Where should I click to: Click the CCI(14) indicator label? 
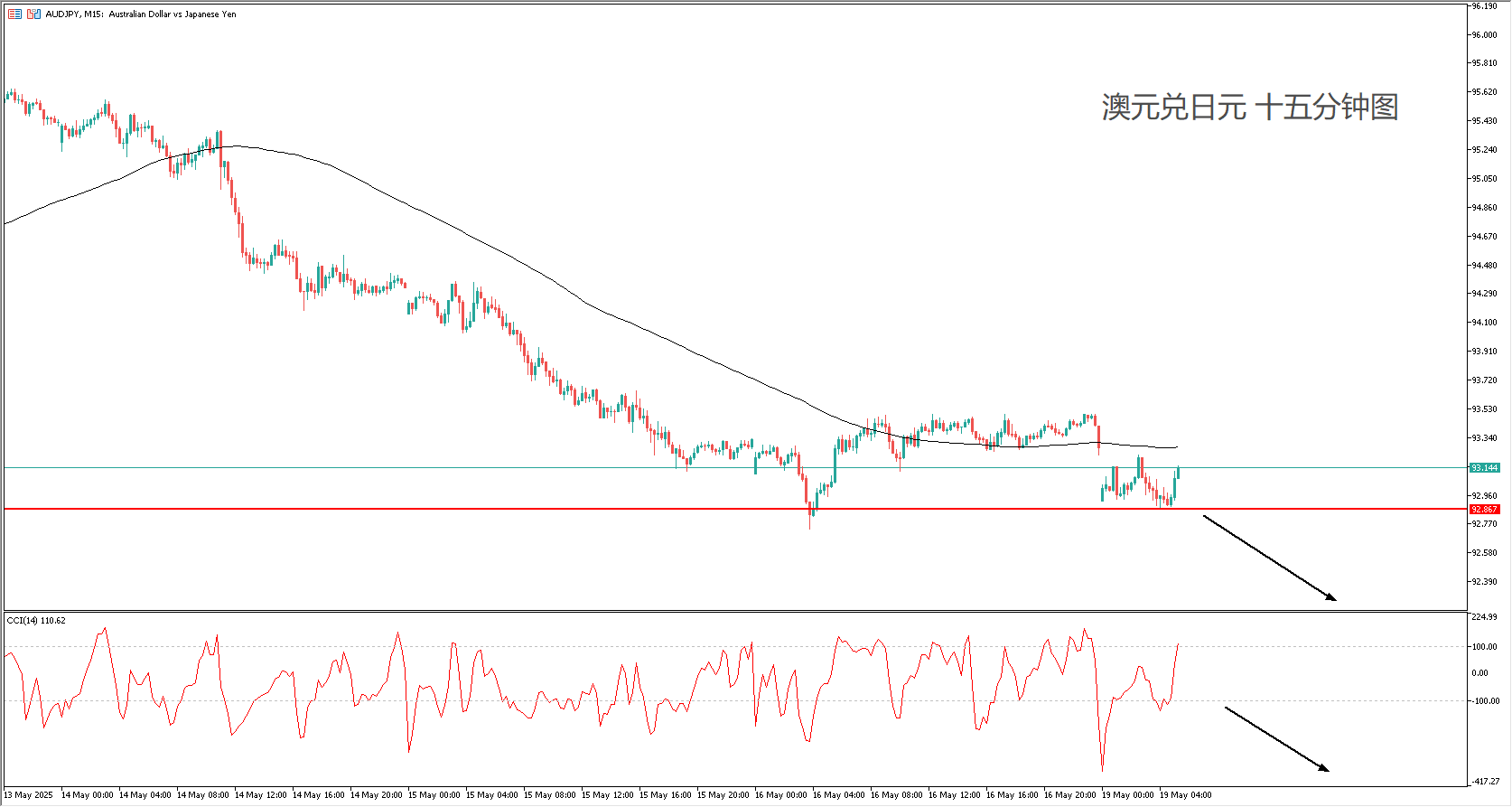pos(36,621)
